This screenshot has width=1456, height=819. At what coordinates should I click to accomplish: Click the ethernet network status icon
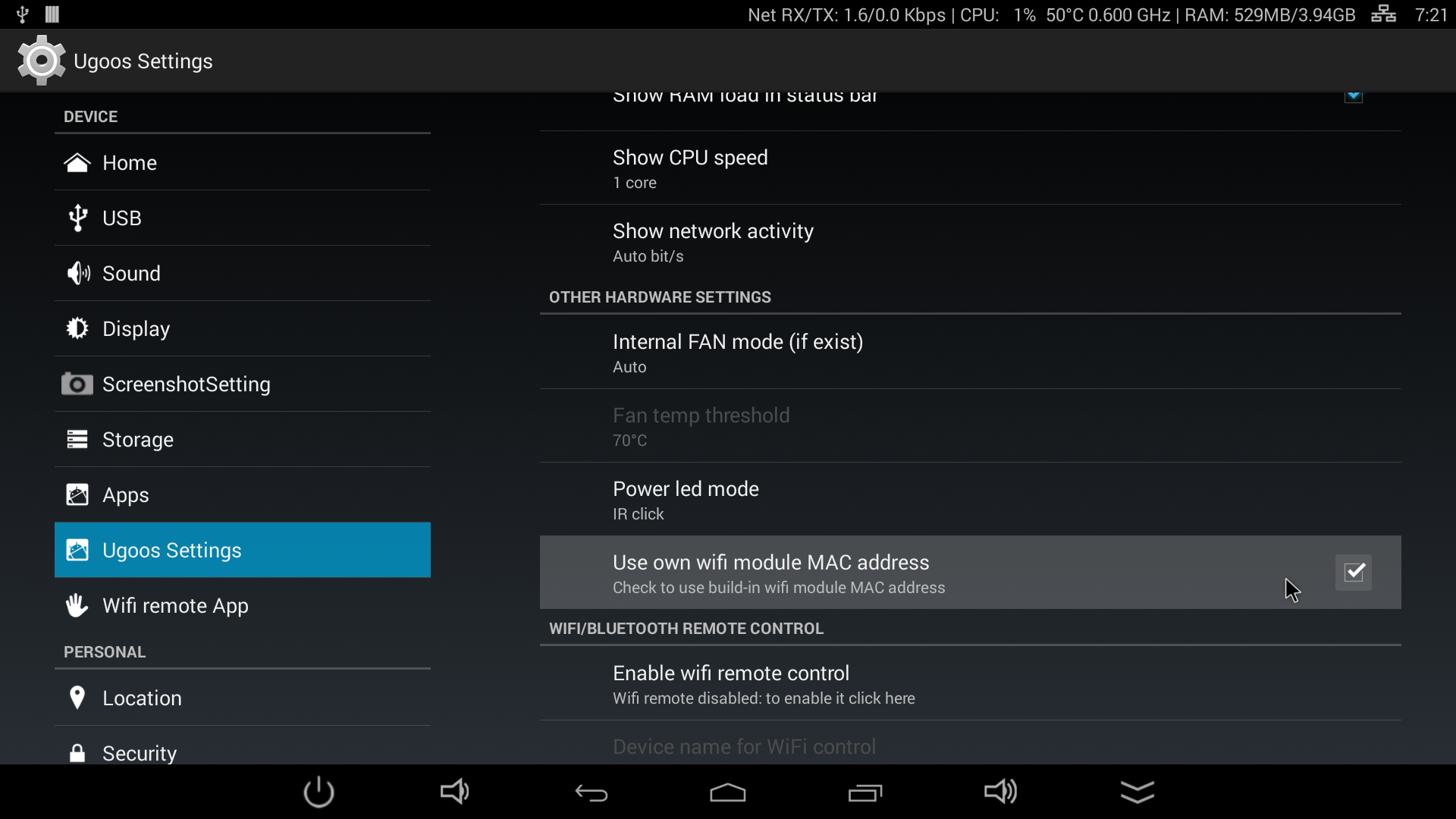(x=1383, y=14)
